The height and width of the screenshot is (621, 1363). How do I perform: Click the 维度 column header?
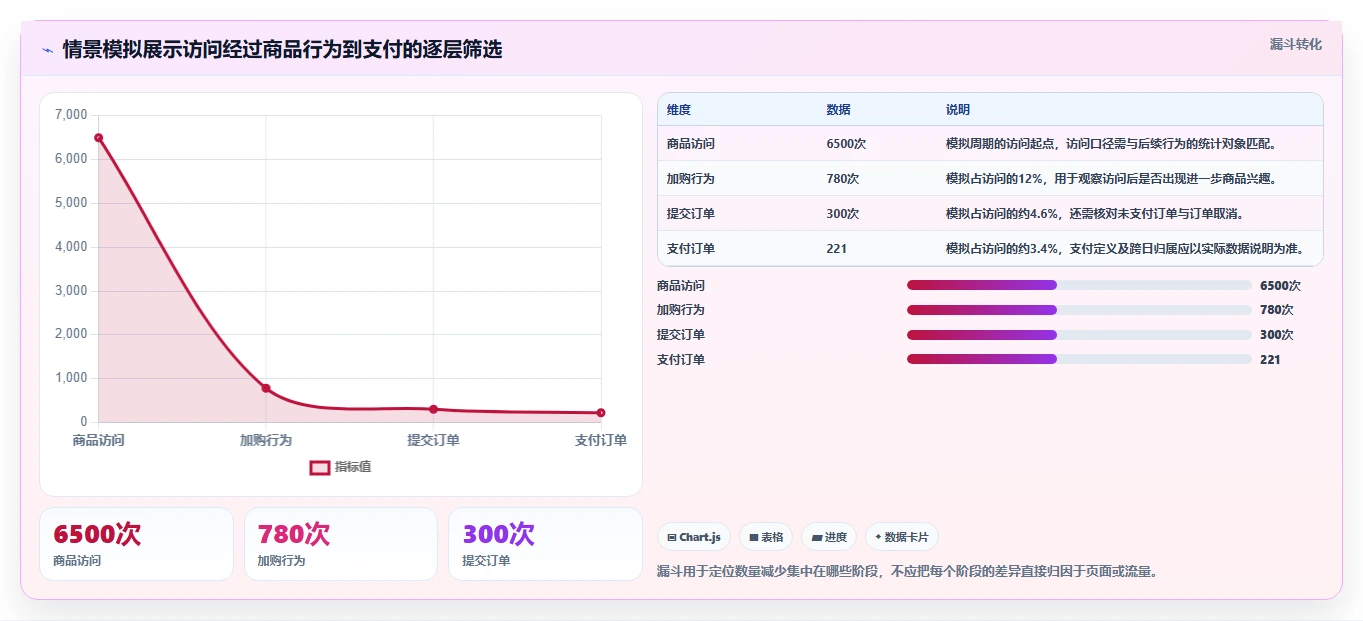pyautogui.click(x=679, y=110)
